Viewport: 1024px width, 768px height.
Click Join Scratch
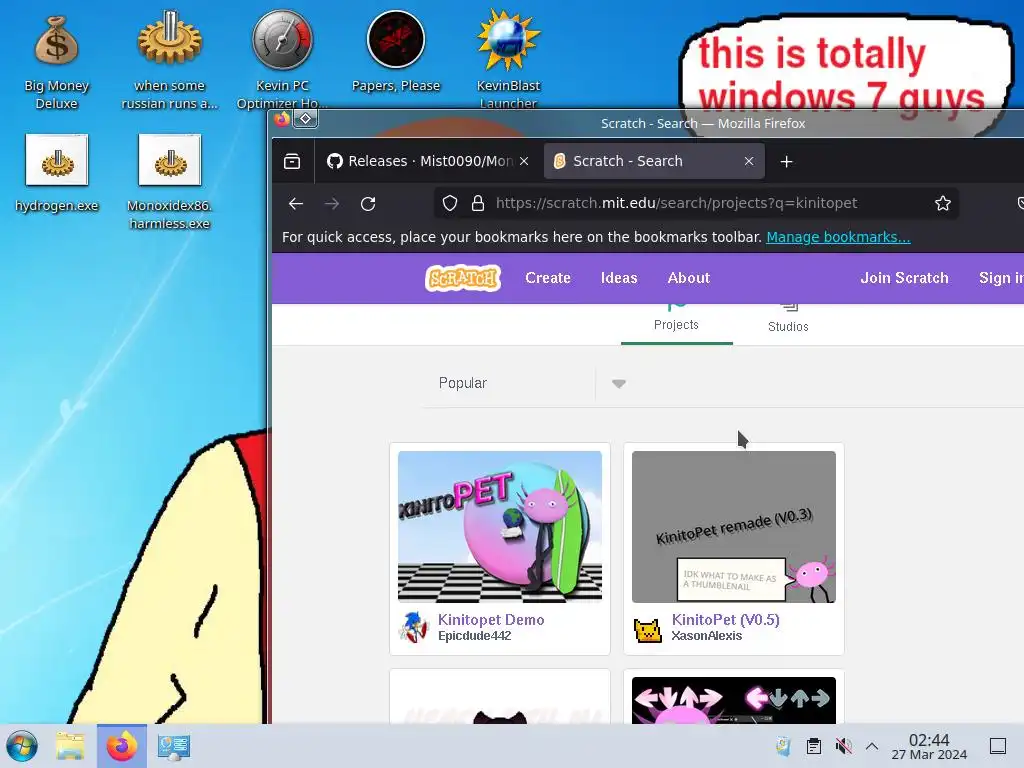[904, 278]
